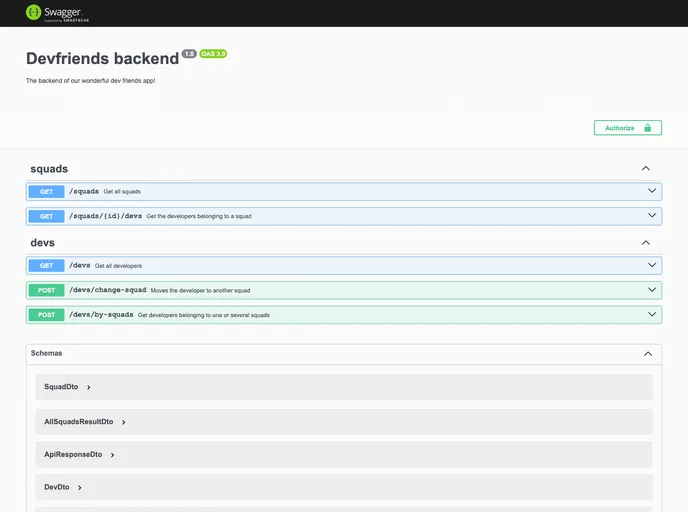Click the POST badge for /devs/change-squad
The height and width of the screenshot is (512, 688).
[x=46, y=290]
